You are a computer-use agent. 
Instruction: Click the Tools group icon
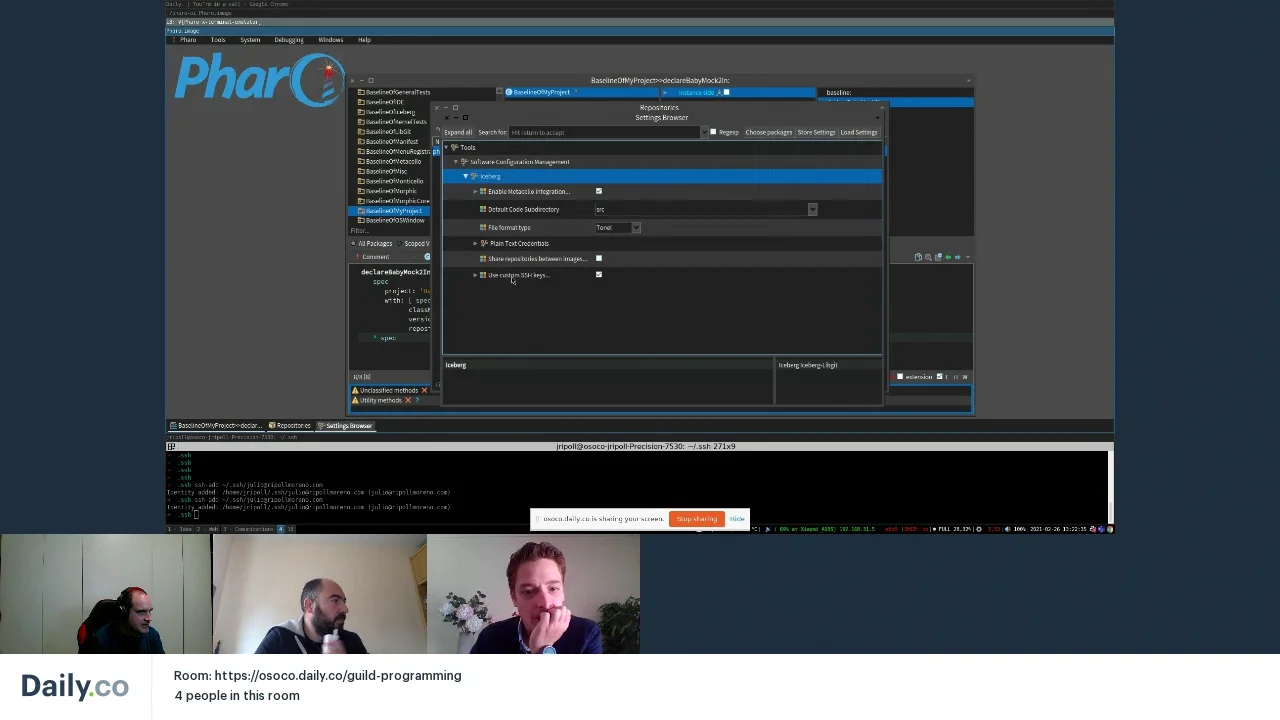[x=455, y=147]
